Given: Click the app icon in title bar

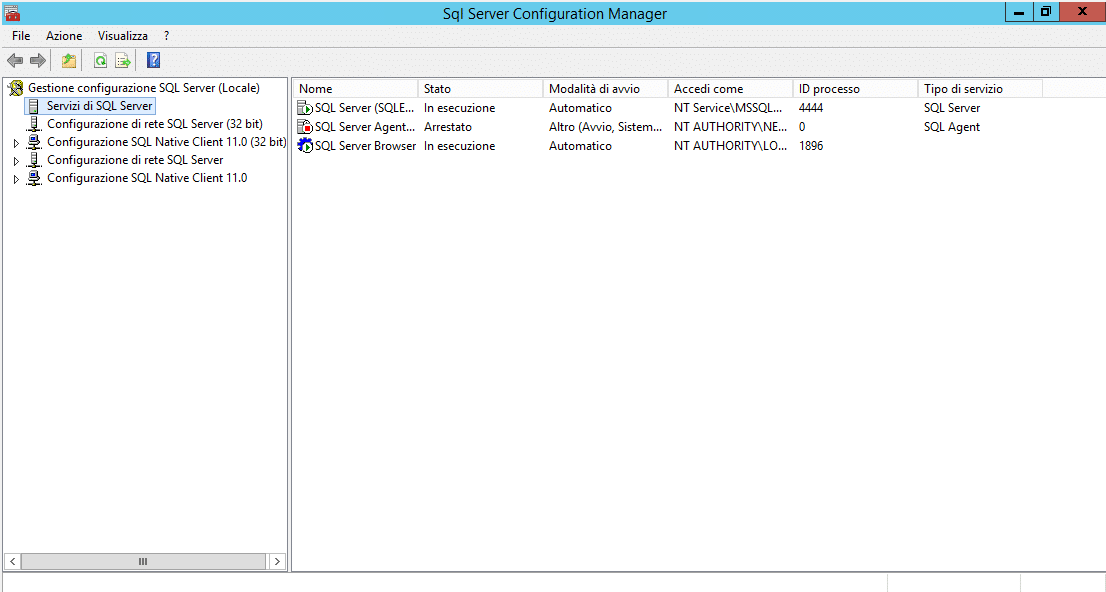Looking at the screenshot, I should point(12,13).
